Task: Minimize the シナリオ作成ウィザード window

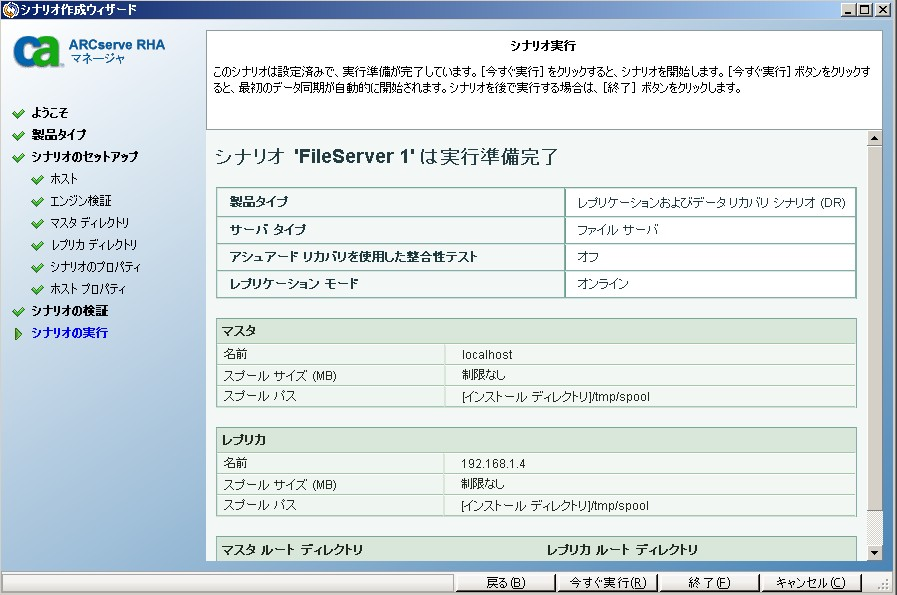Action: 848,9
